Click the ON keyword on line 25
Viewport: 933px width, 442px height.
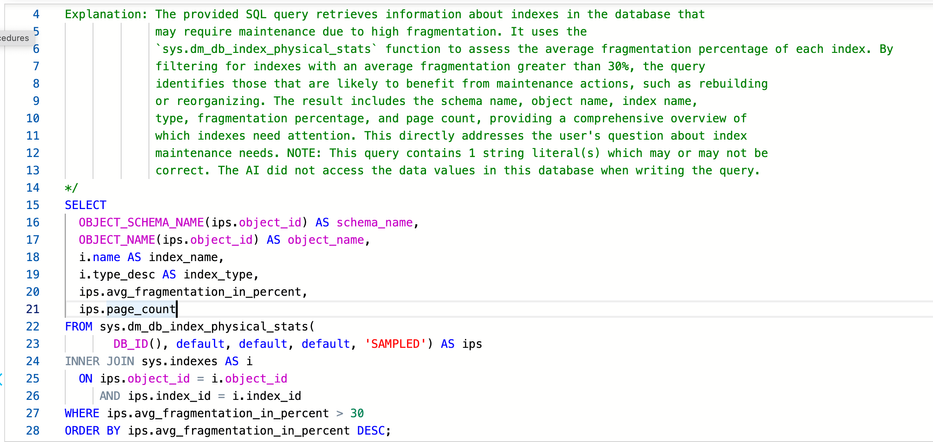pyautogui.click(x=86, y=378)
